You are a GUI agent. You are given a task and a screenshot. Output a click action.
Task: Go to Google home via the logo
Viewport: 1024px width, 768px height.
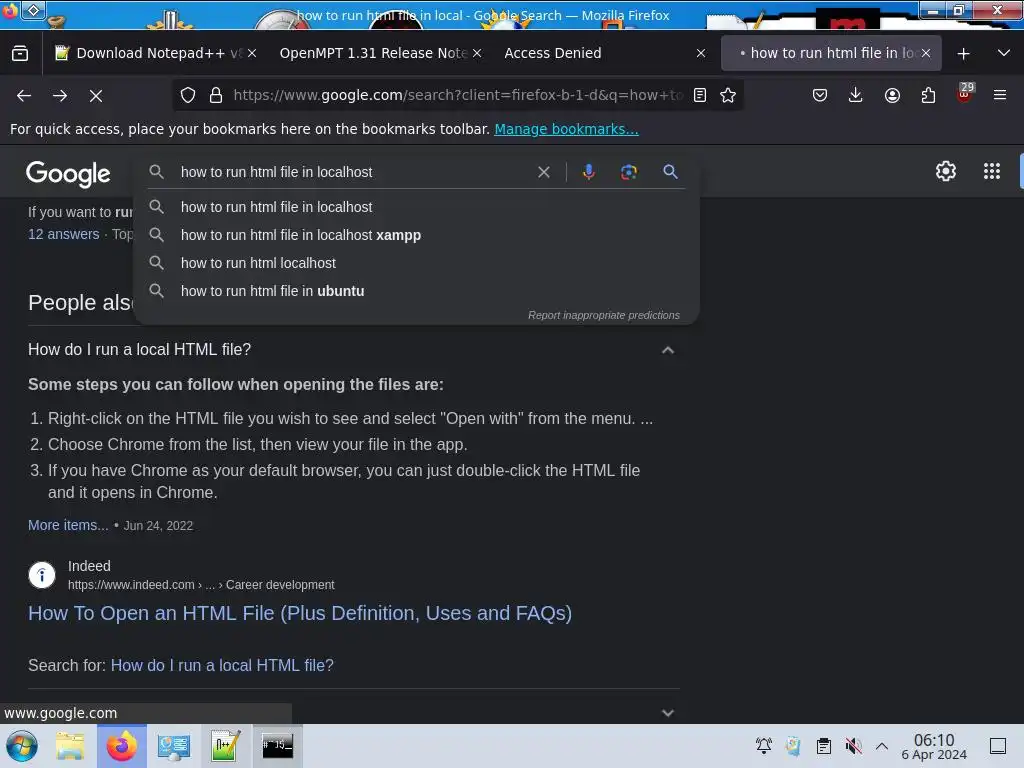(x=68, y=174)
